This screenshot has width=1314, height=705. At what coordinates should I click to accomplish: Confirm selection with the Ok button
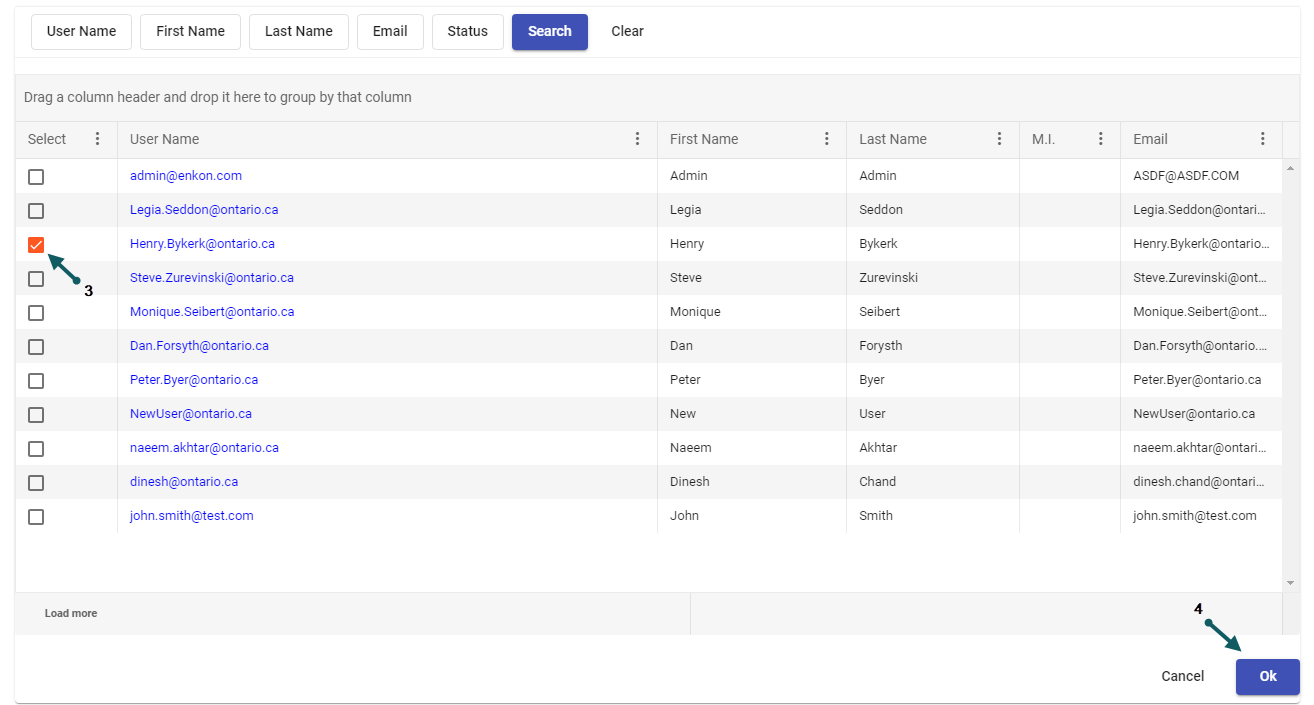click(1267, 677)
